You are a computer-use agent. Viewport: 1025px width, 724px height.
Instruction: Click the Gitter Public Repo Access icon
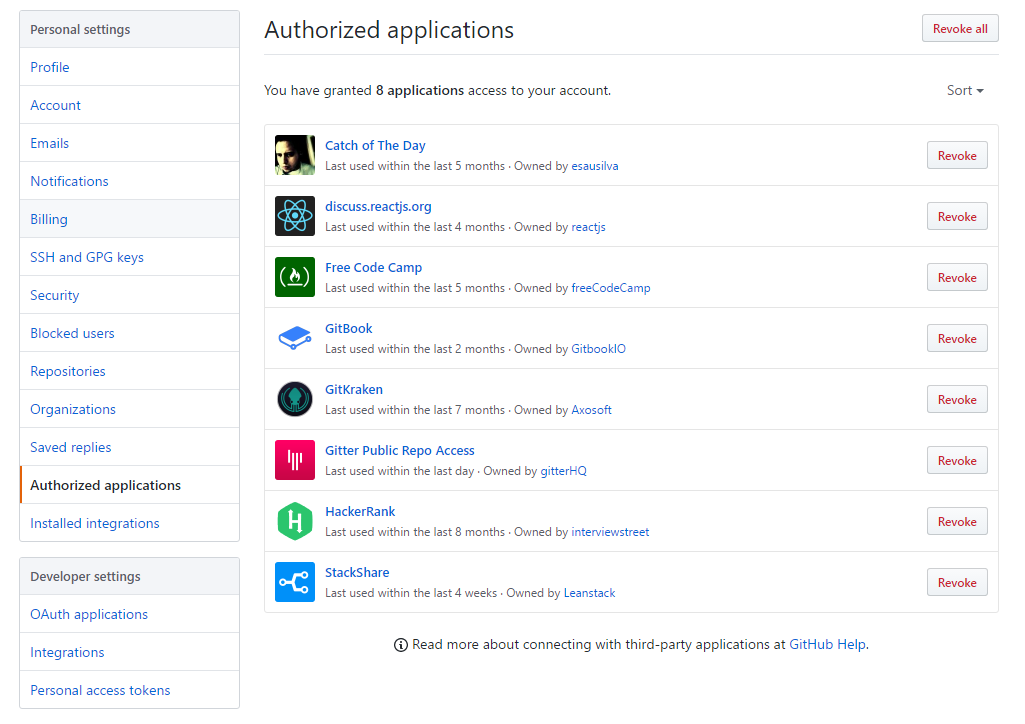tap(294, 460)
